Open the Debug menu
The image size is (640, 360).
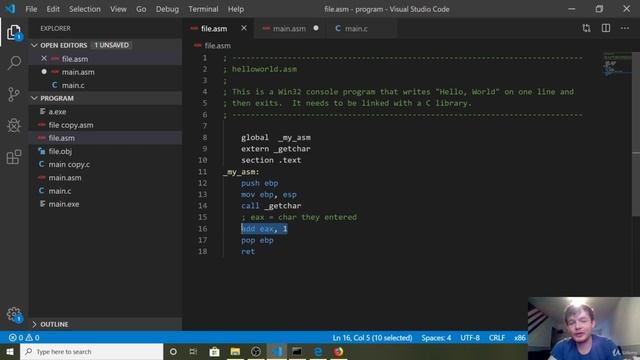click(167, 9)
